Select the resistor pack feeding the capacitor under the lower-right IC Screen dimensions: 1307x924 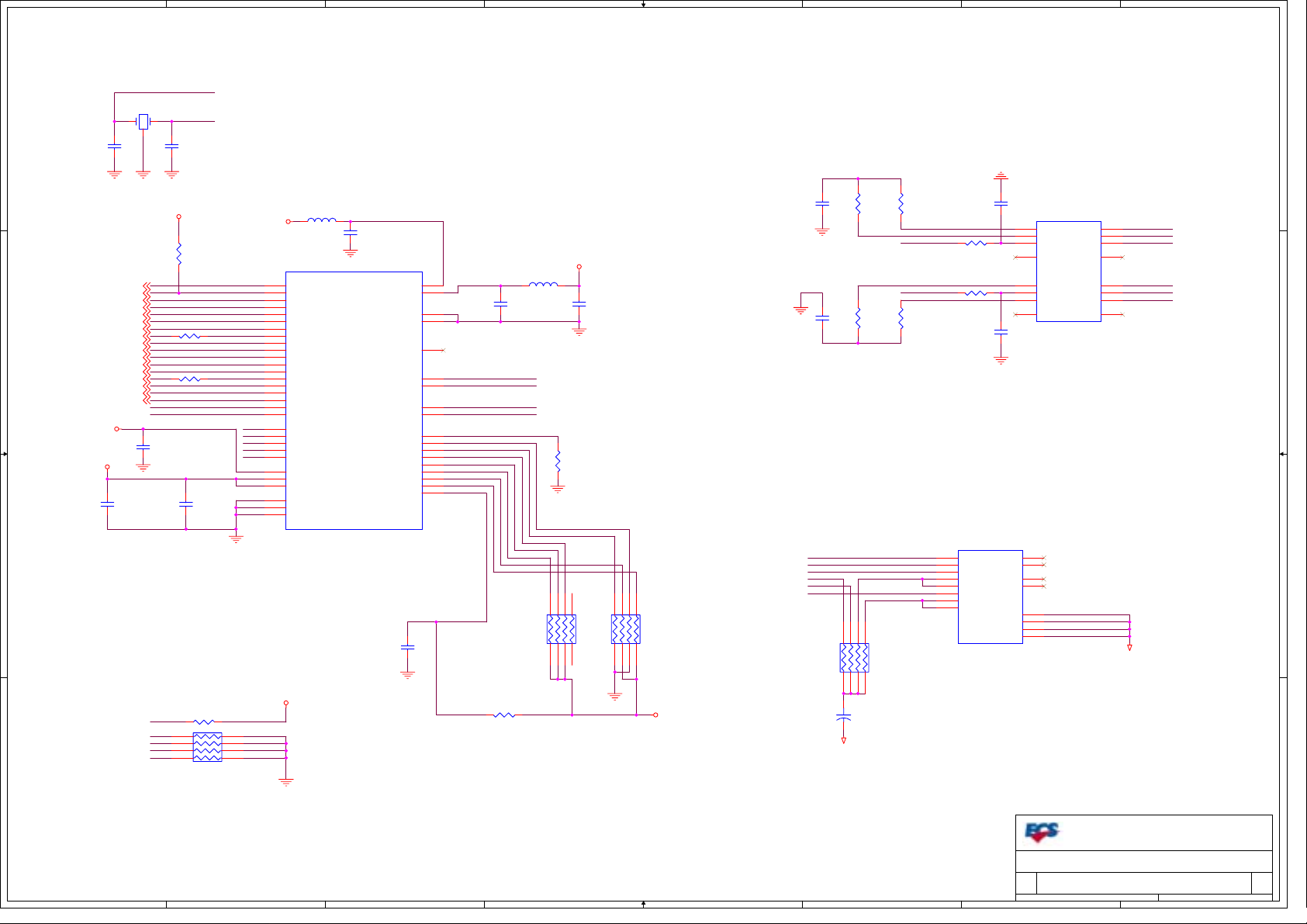[x=854, y=658]
